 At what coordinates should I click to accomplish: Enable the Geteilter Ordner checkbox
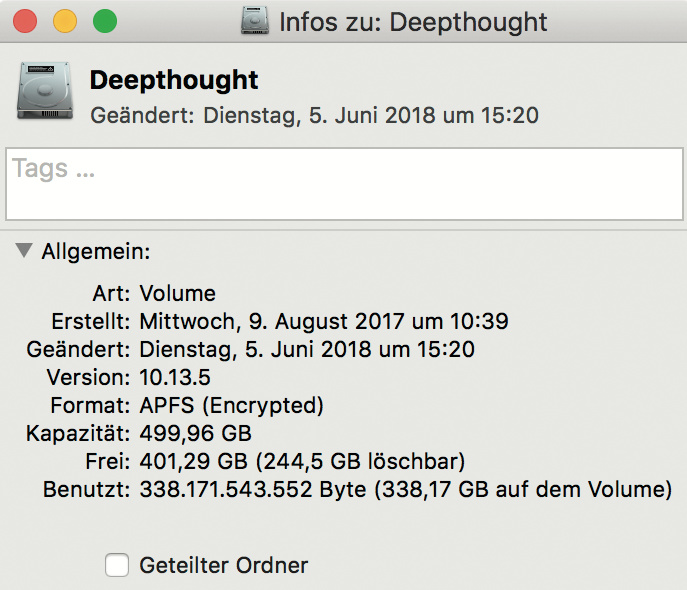click(118, 565)
